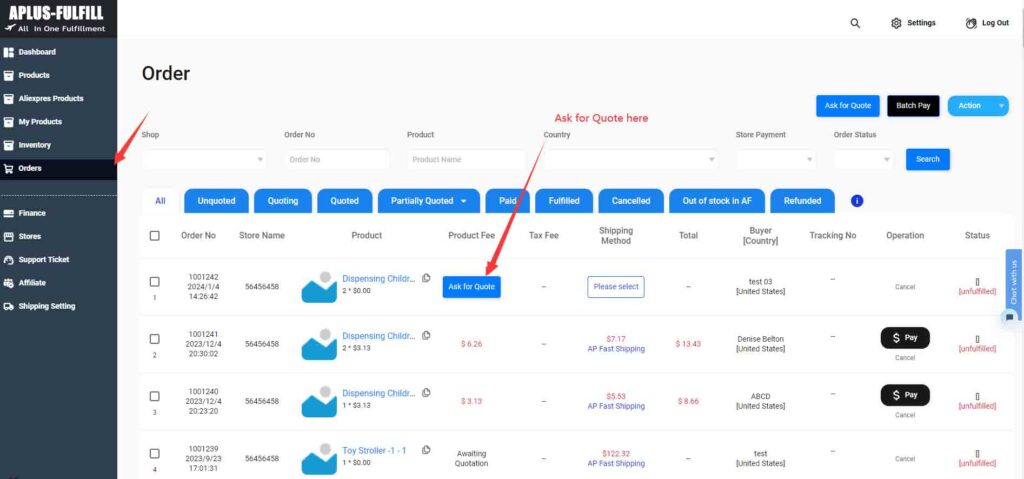Image resolution: width=1024 pixels, height=479 pixels.
Task: Expand the Action dropdown button
Action: click(x=977, y=106)
